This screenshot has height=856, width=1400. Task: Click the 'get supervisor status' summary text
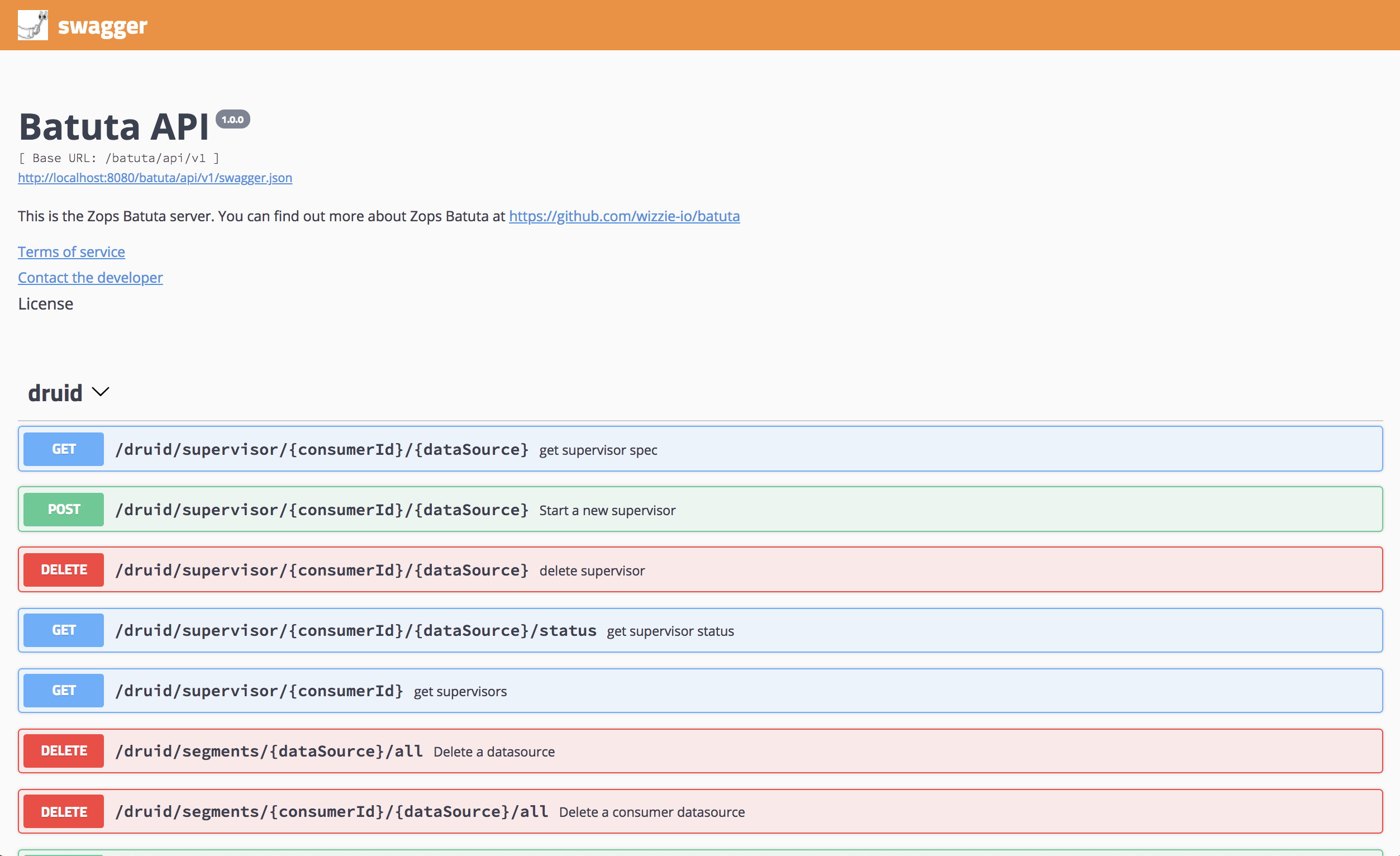[670, 631]
